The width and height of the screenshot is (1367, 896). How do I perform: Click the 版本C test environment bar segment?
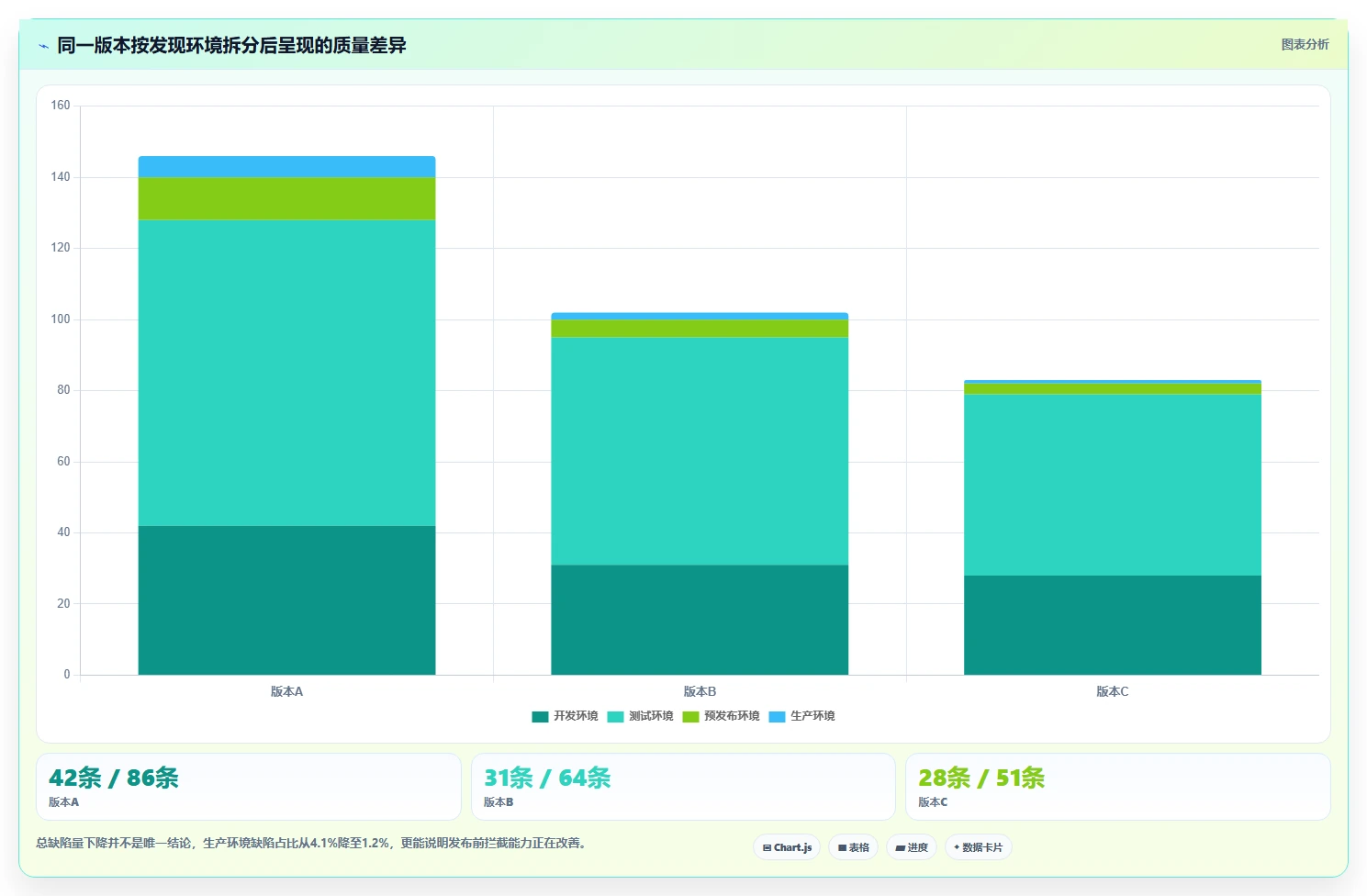tap(1113, 485)
